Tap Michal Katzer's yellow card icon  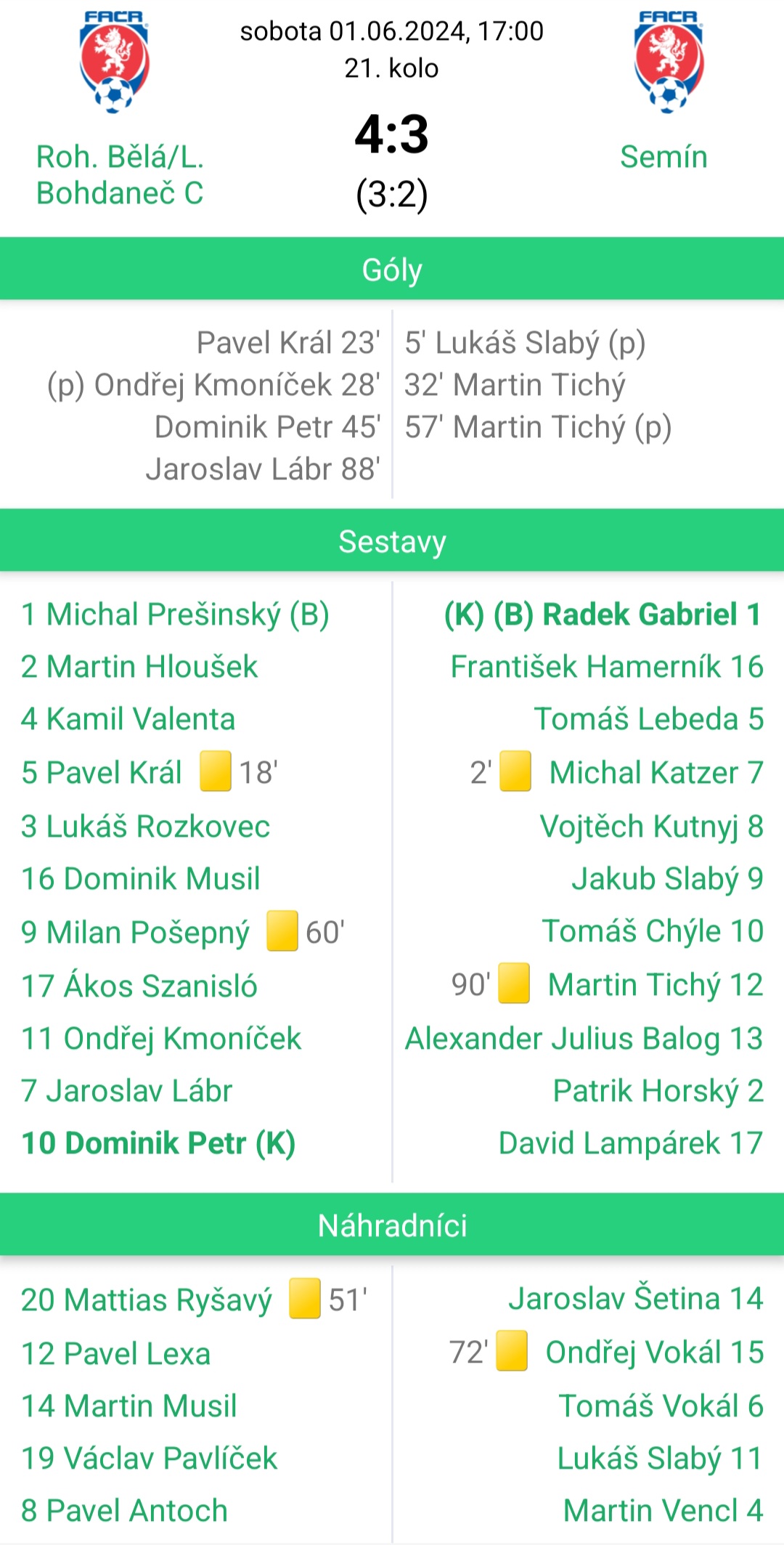coord(515,771)
